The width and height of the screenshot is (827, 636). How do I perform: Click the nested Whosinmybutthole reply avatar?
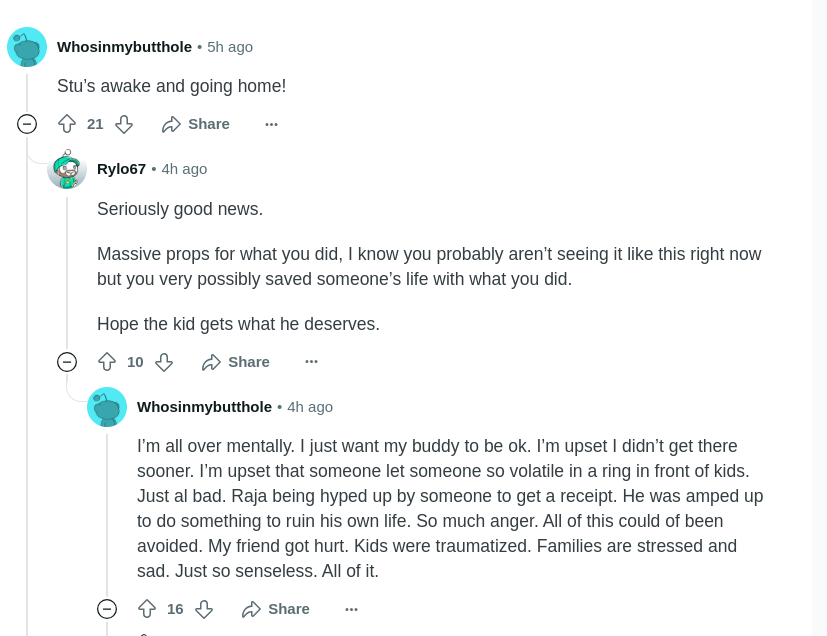[107, 407]
